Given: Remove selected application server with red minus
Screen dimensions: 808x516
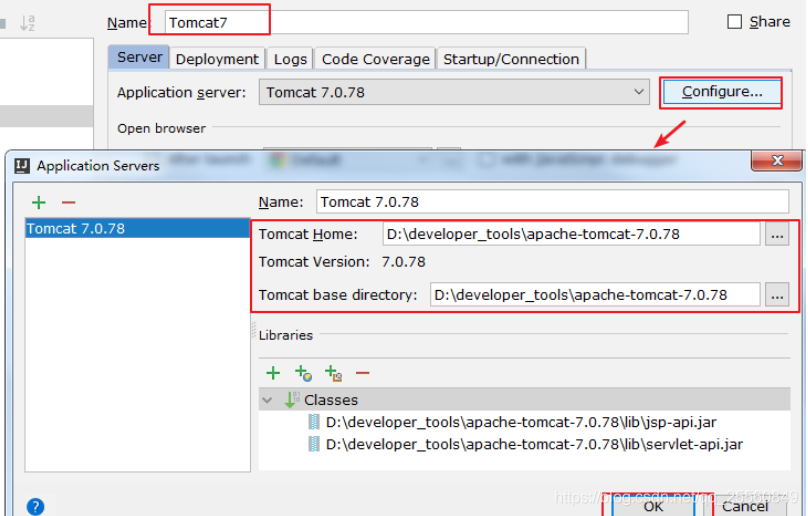Looking at the screenshot, I should pyautogui.click(x=69, y=203).
